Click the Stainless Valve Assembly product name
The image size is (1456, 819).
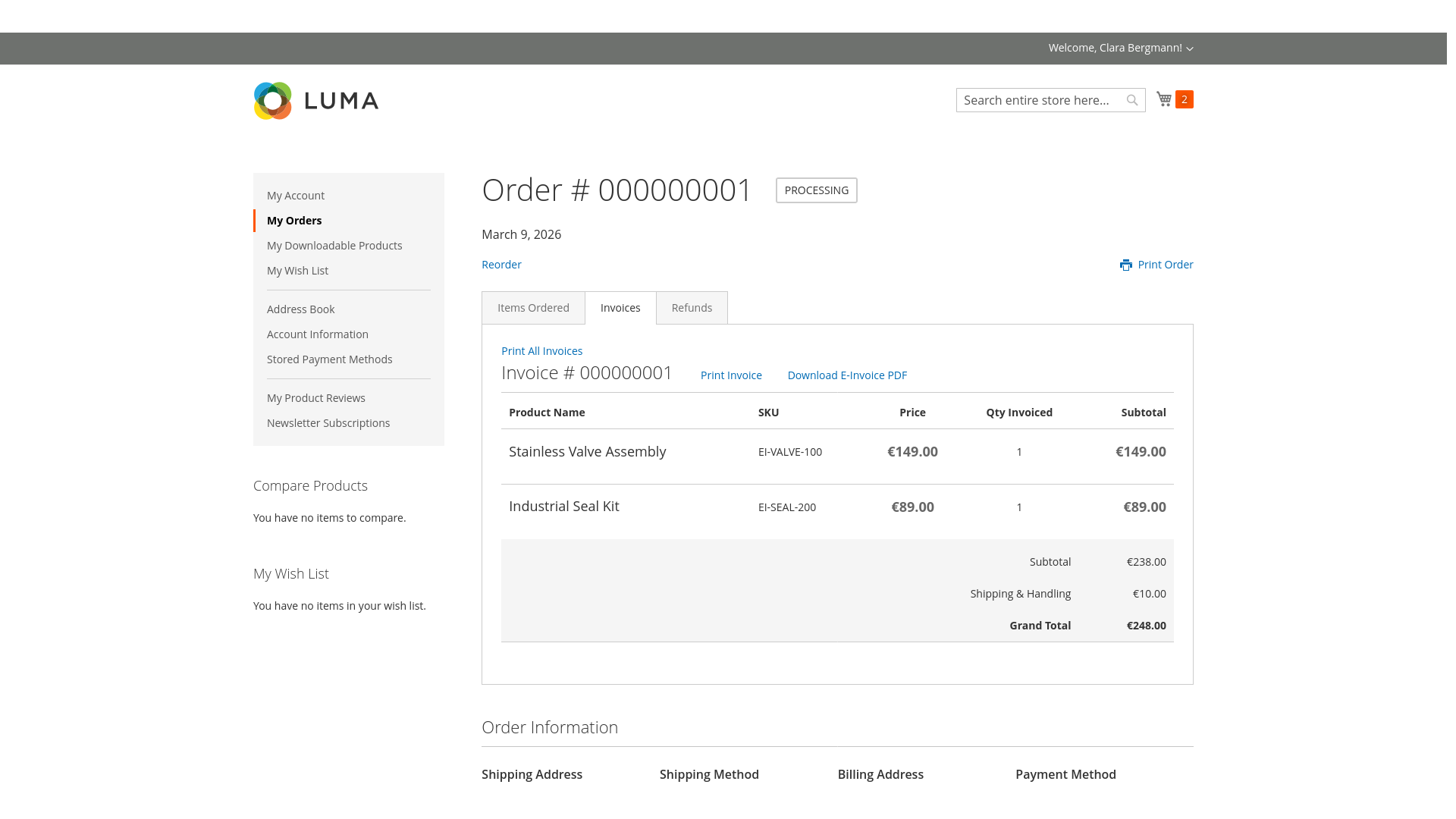coord(587,451)
